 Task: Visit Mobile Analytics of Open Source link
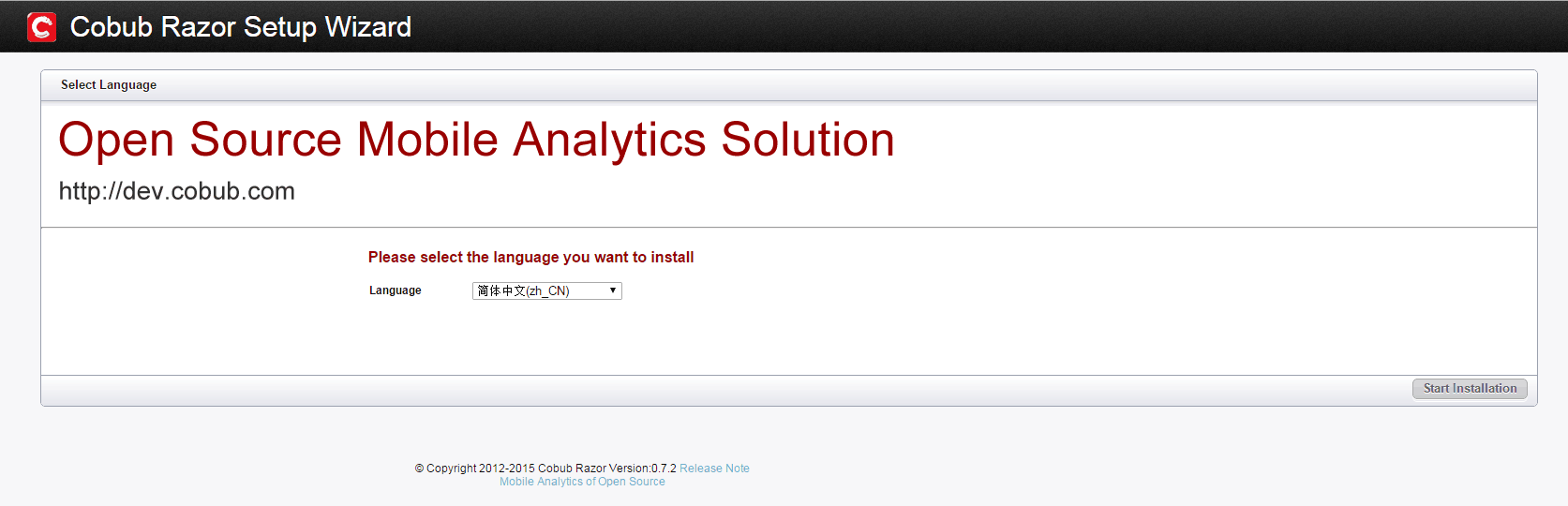point(582,482)
